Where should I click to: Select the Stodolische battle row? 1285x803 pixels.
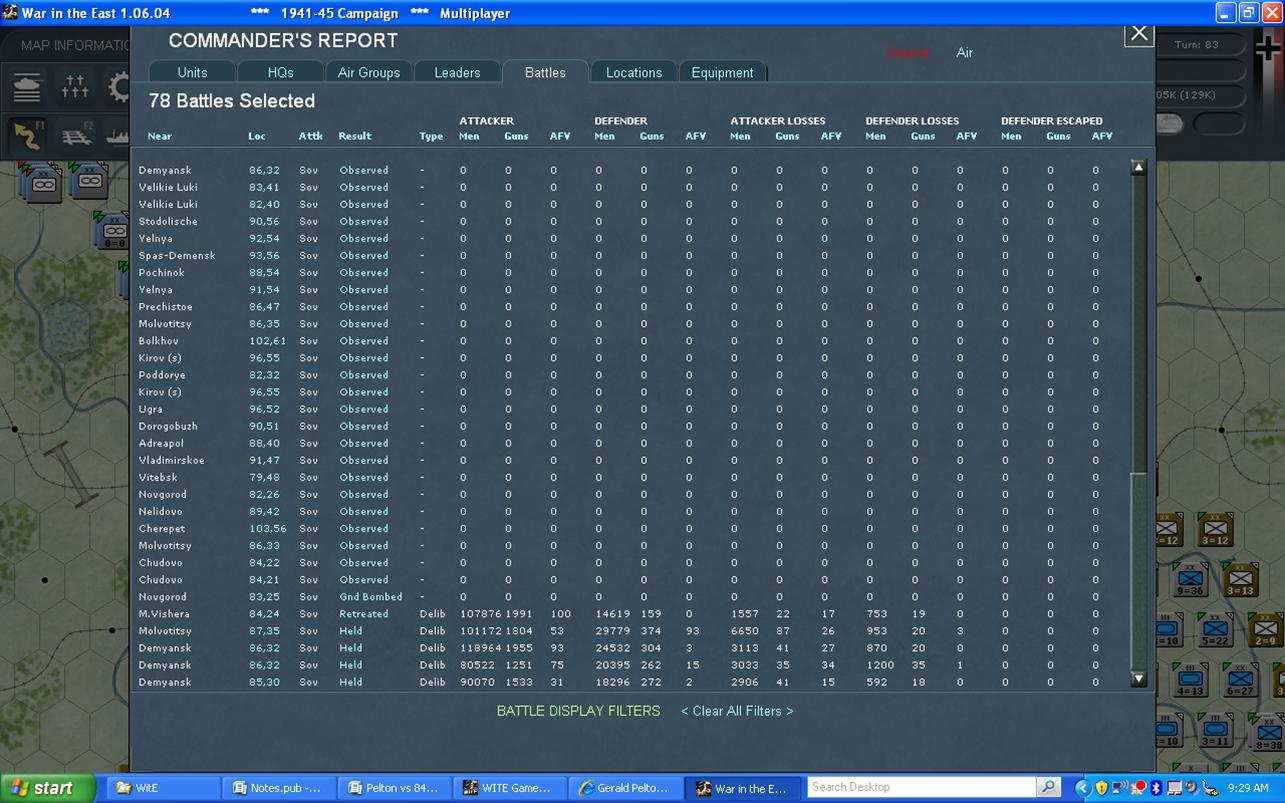pyautogui.click(x=630, y=221)
